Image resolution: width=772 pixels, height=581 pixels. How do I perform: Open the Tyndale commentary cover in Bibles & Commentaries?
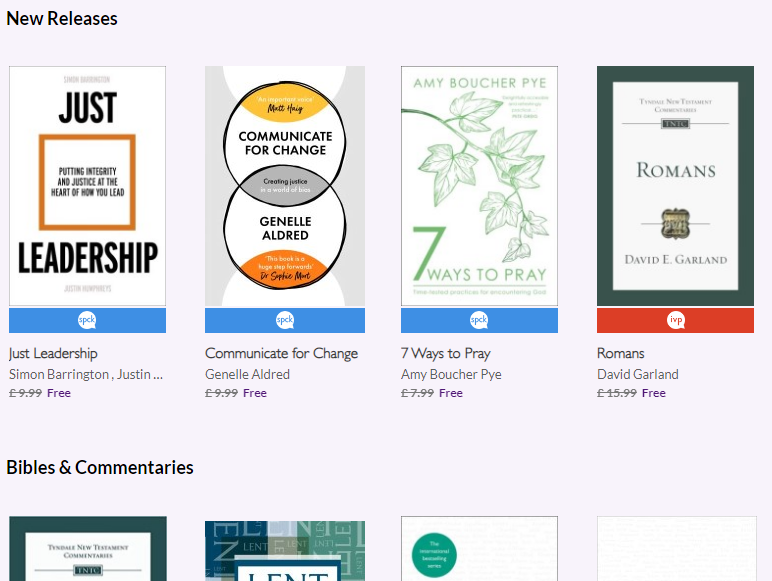pos(88,549)
